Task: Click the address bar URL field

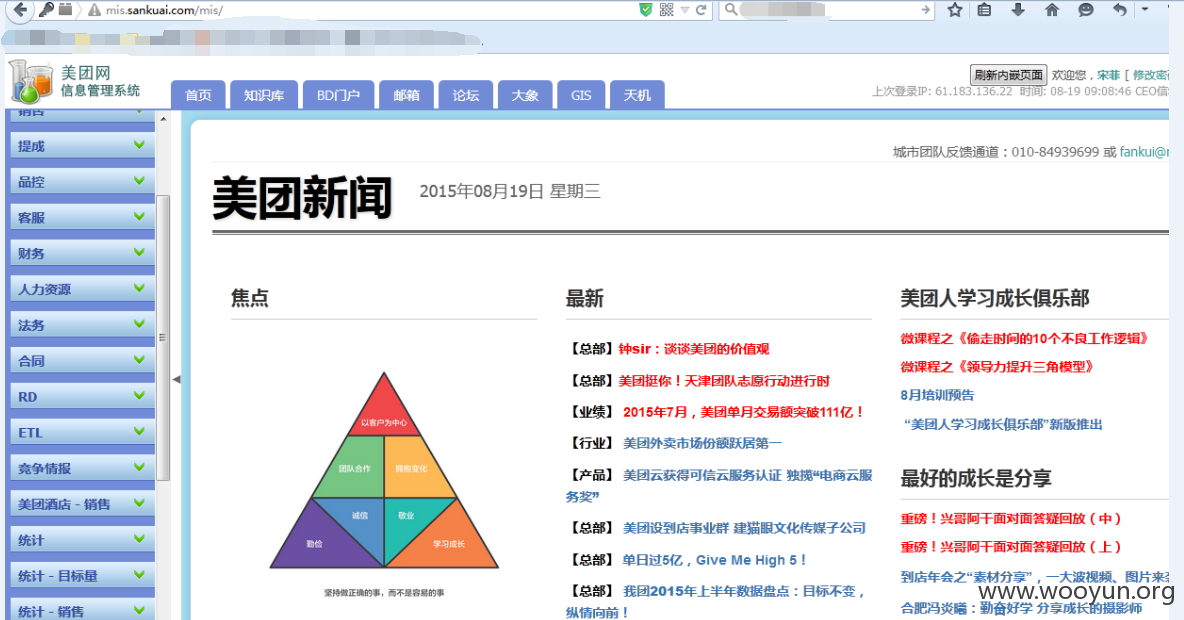Action: tap(370, 11)
